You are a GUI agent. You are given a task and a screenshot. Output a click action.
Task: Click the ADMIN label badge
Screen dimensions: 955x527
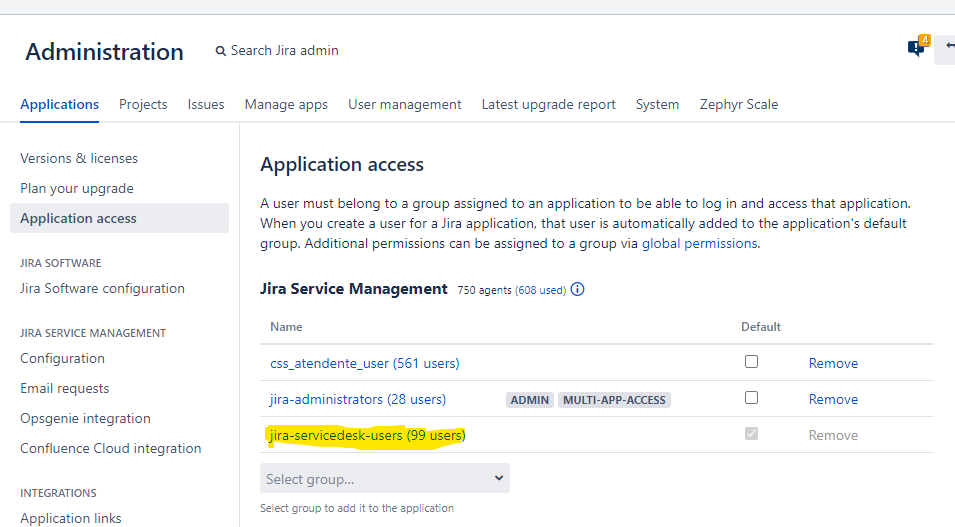tap(530, 400)
